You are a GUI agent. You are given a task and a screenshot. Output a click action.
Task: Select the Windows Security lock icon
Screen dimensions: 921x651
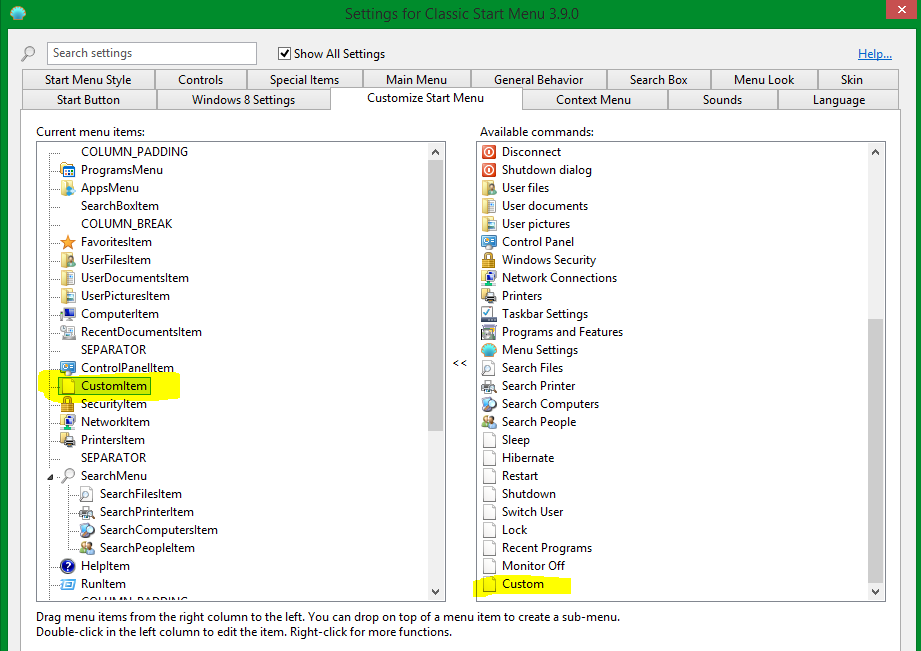pyautogui.click(x=489, y=260)
